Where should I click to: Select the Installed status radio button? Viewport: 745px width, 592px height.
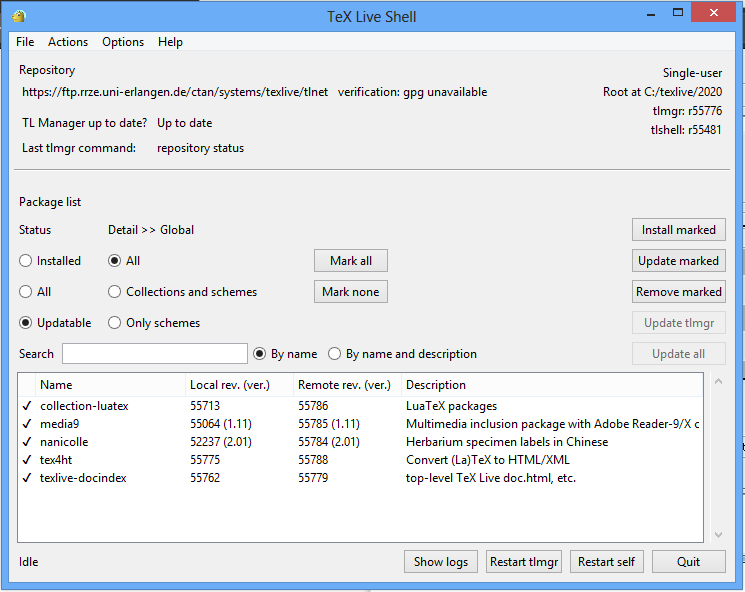coord(25,261)
